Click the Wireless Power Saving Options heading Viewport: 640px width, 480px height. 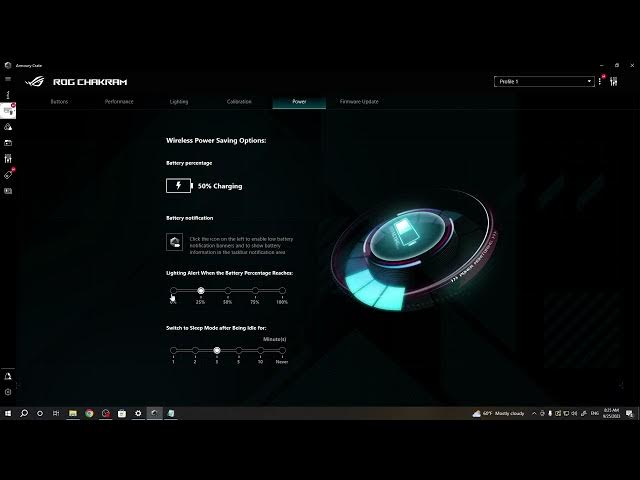click(216, 140)
